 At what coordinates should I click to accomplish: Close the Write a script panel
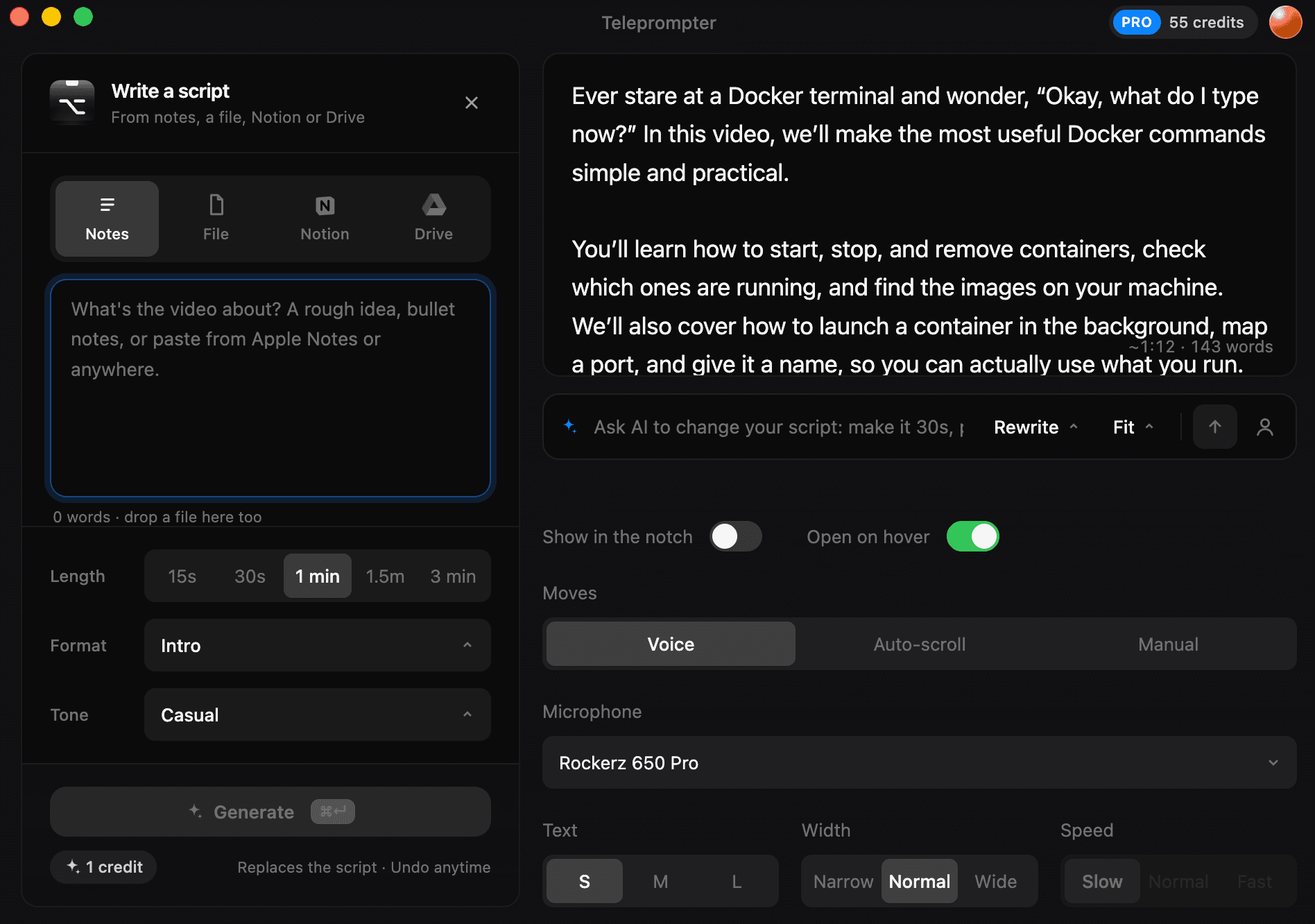pos(472,103)
